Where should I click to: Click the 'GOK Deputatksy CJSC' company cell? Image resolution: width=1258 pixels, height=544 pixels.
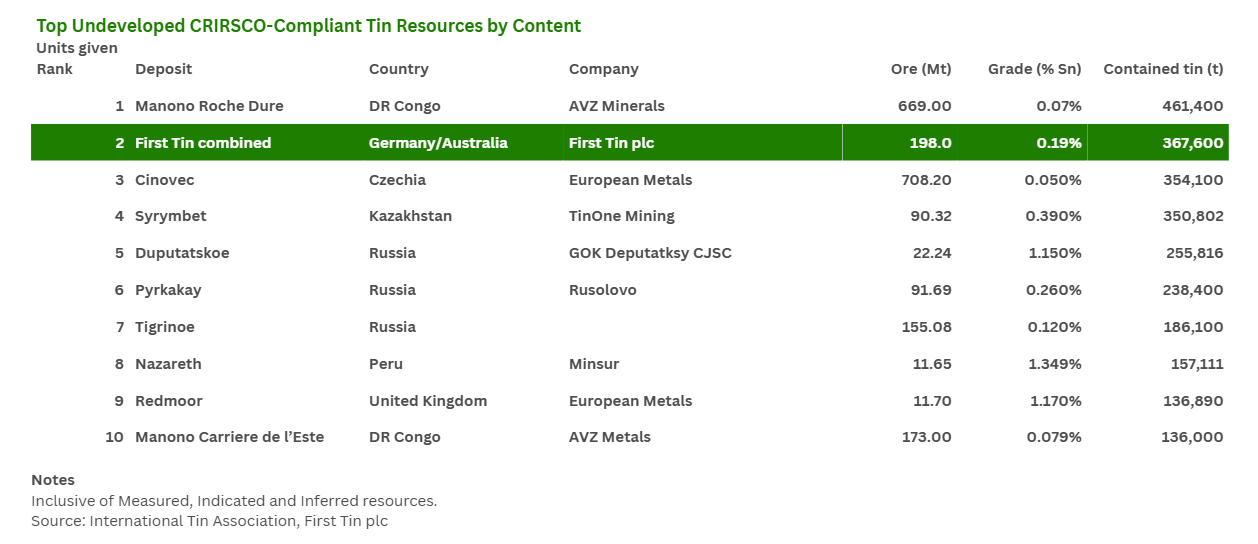click(x=650, y=253)
